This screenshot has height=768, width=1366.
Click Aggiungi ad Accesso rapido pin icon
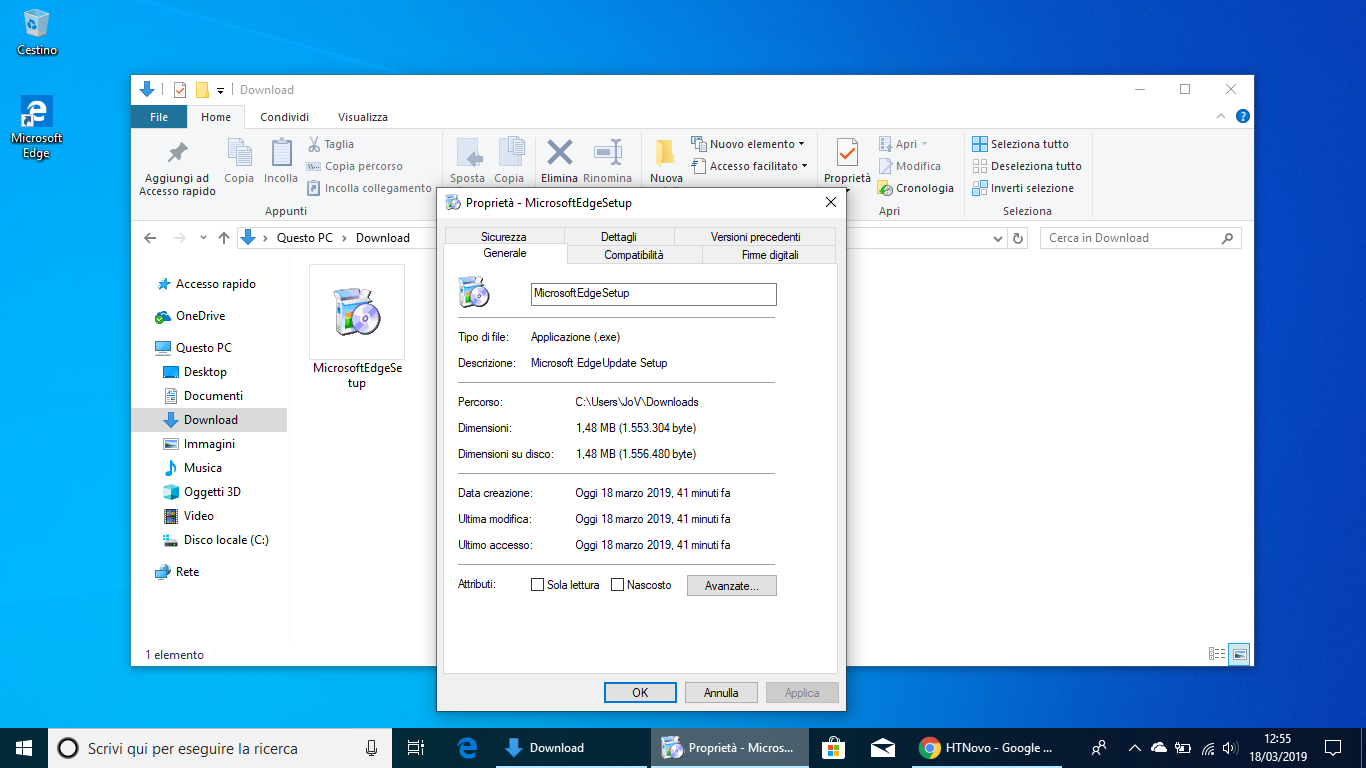(x=177, y=153)
